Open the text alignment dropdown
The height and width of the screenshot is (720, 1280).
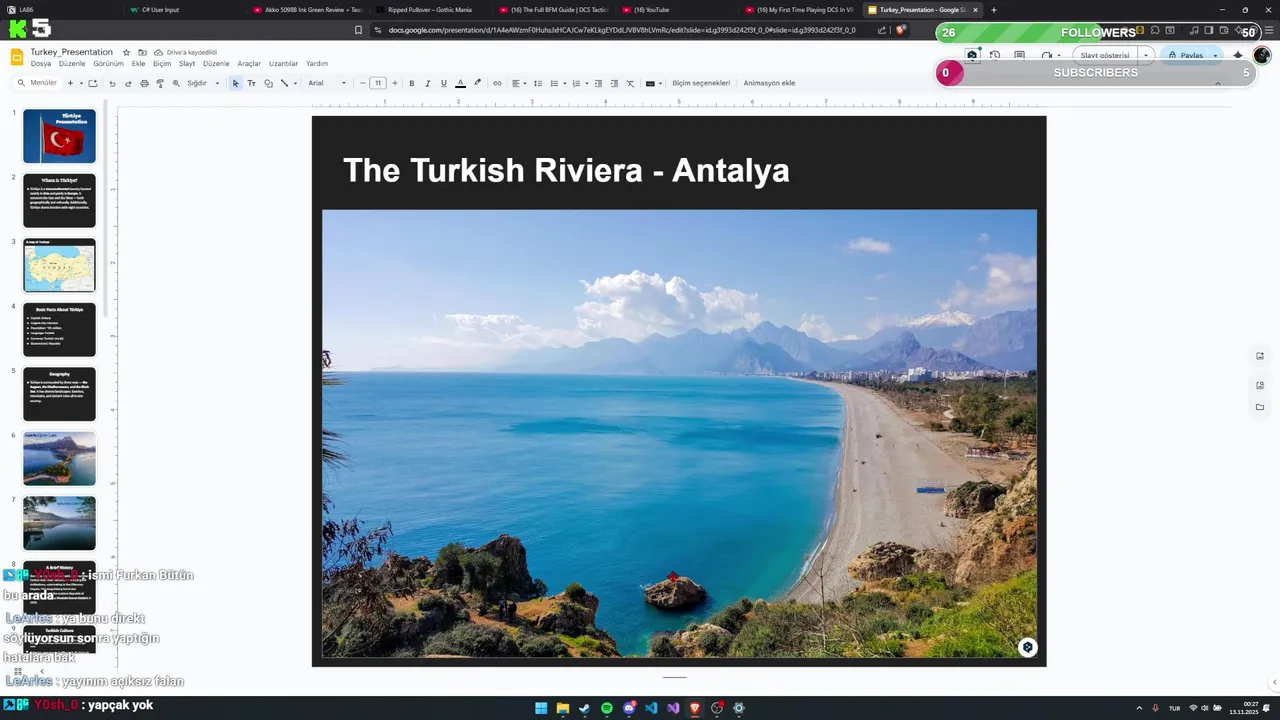coord(518,83)
